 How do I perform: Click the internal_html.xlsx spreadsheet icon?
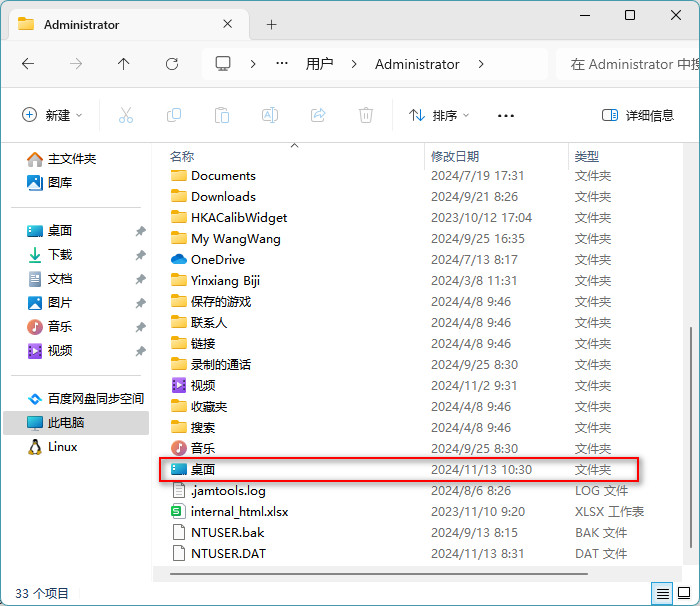pyautogui.click(x=177, y=511)
